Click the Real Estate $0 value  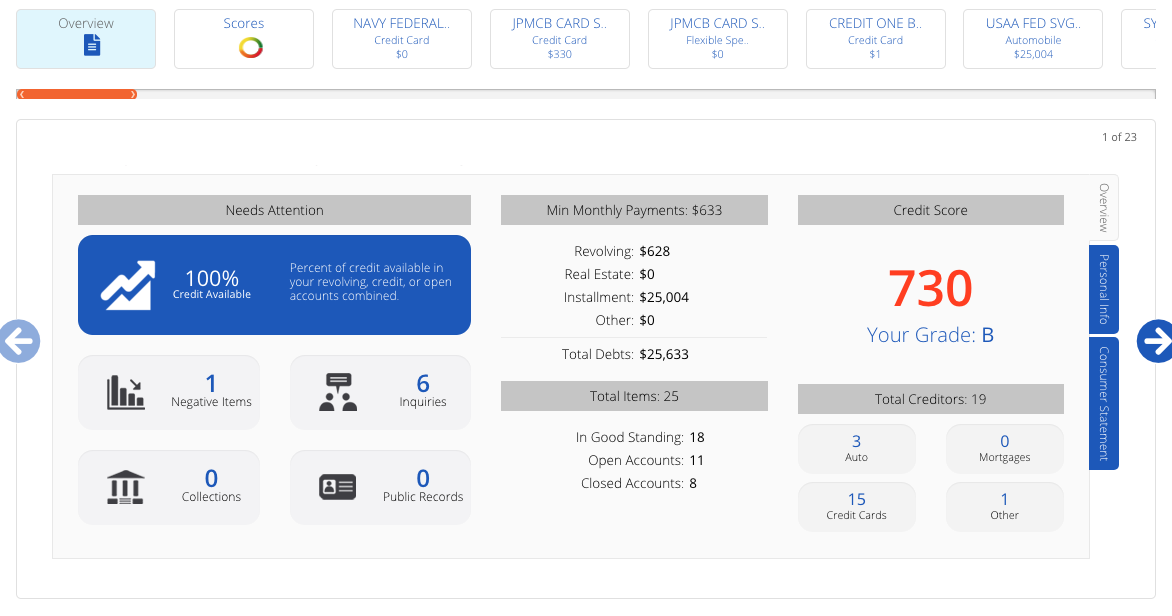tap(647, 274)
